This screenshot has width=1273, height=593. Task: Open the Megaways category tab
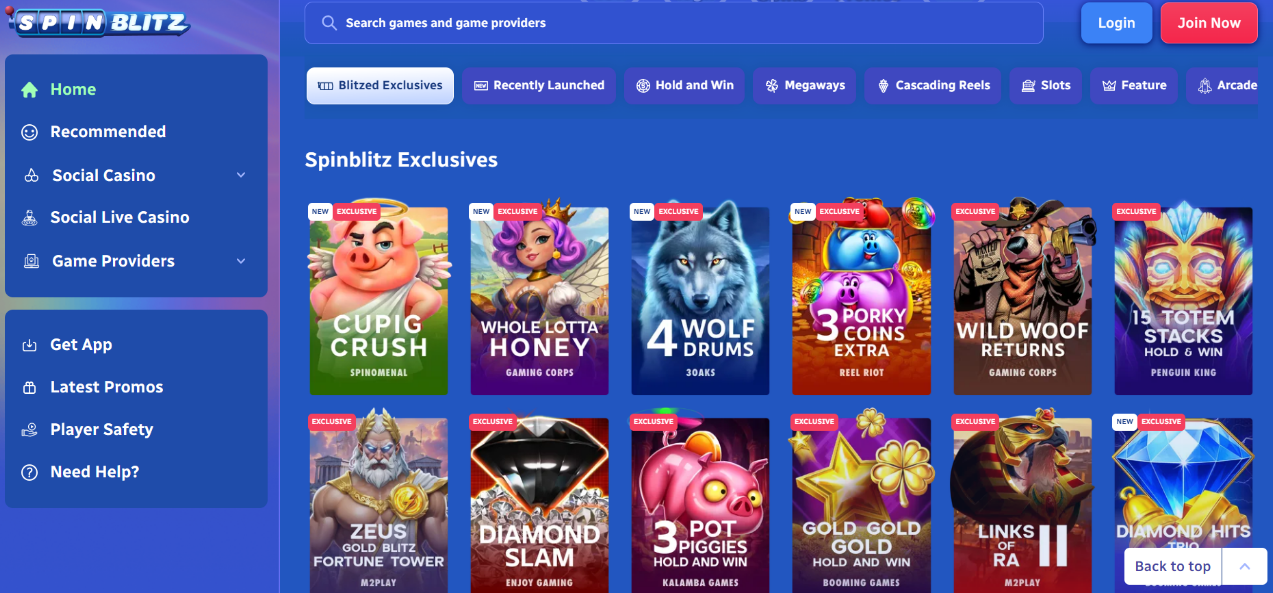point(805,86)
